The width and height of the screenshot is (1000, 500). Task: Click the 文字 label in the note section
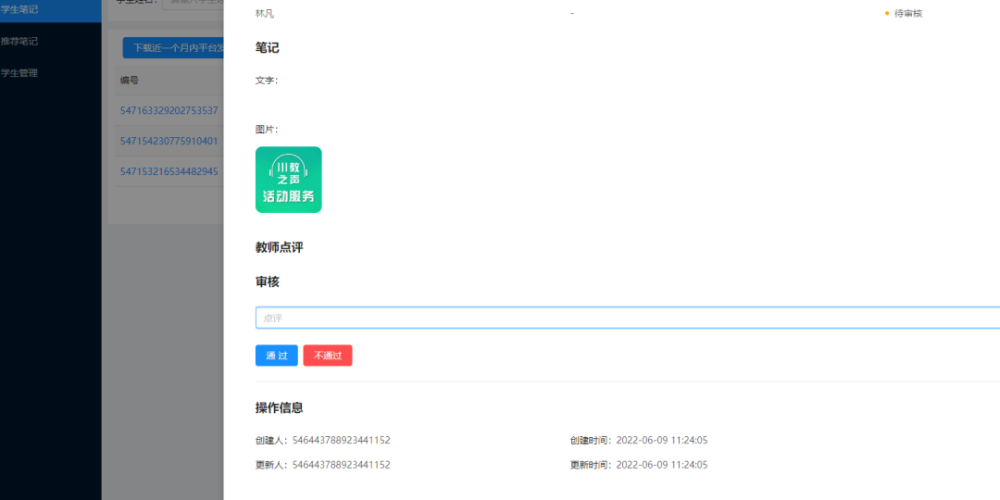267,80
